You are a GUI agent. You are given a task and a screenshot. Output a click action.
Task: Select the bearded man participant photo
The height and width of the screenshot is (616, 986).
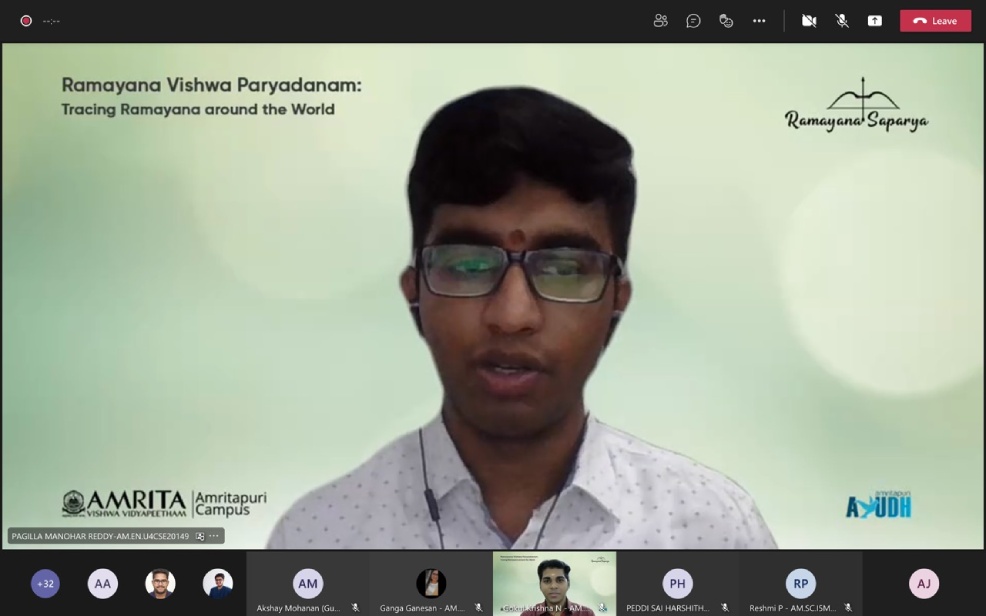click(x=160, y=584)
